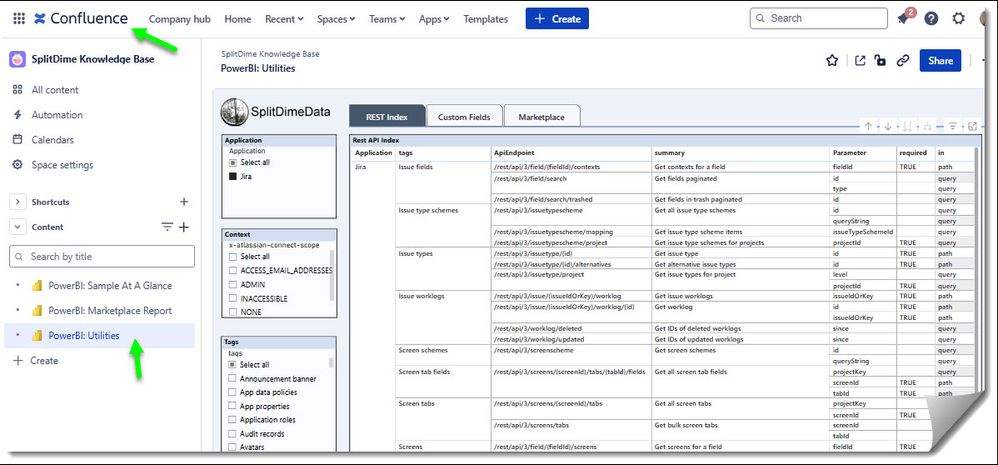Viewport: 998px width, 465px height.
Task: Click the Power BI filter icon above table
Action: coord(953,126)
